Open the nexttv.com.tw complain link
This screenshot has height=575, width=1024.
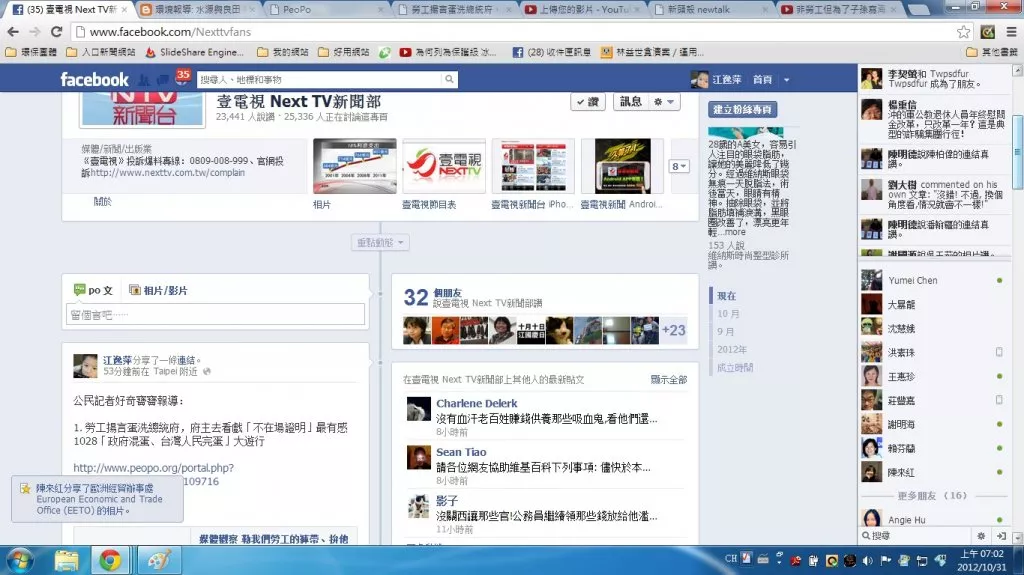click(167, 173)
